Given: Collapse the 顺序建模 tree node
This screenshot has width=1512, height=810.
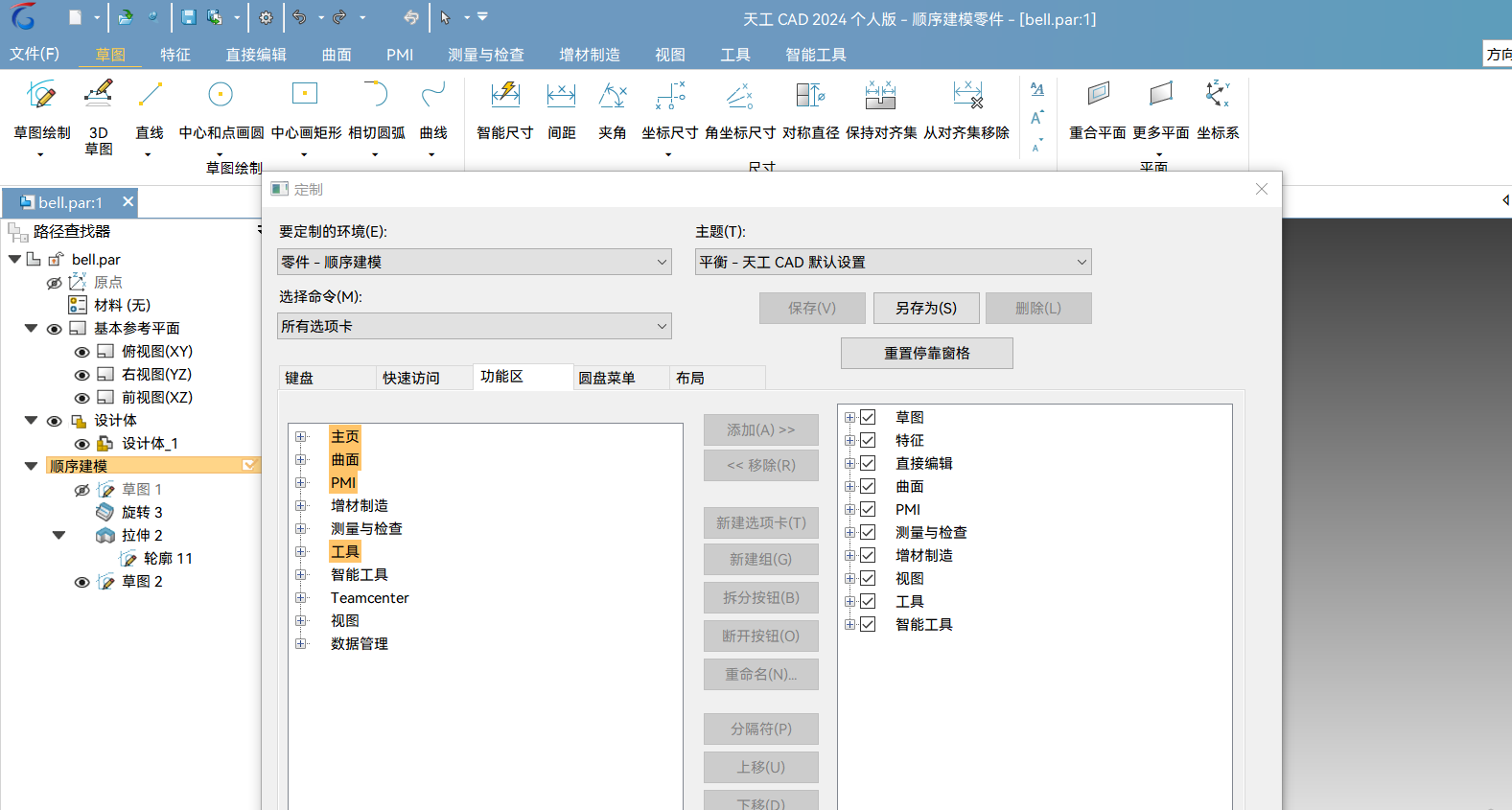Looking at the screenshot, I should 31,466.
